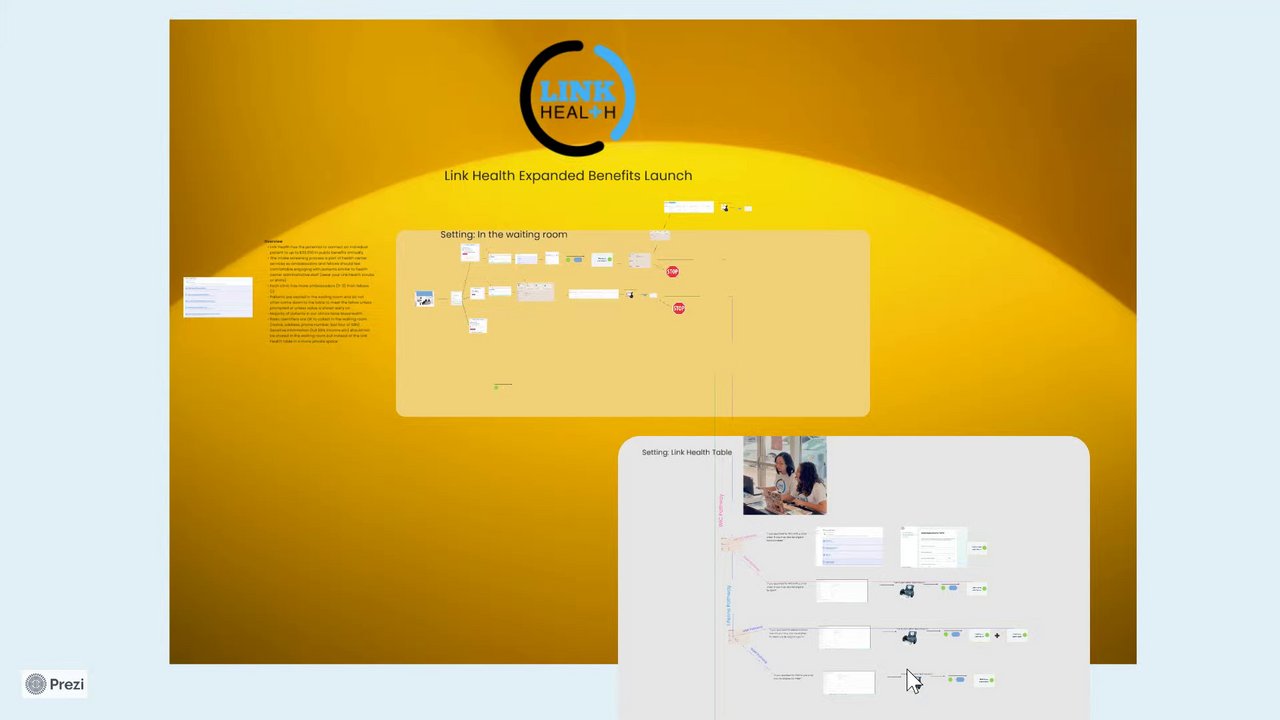Click the lower fax machine icon next to the plus sign
1280x720 pixels.
point(909,637)
